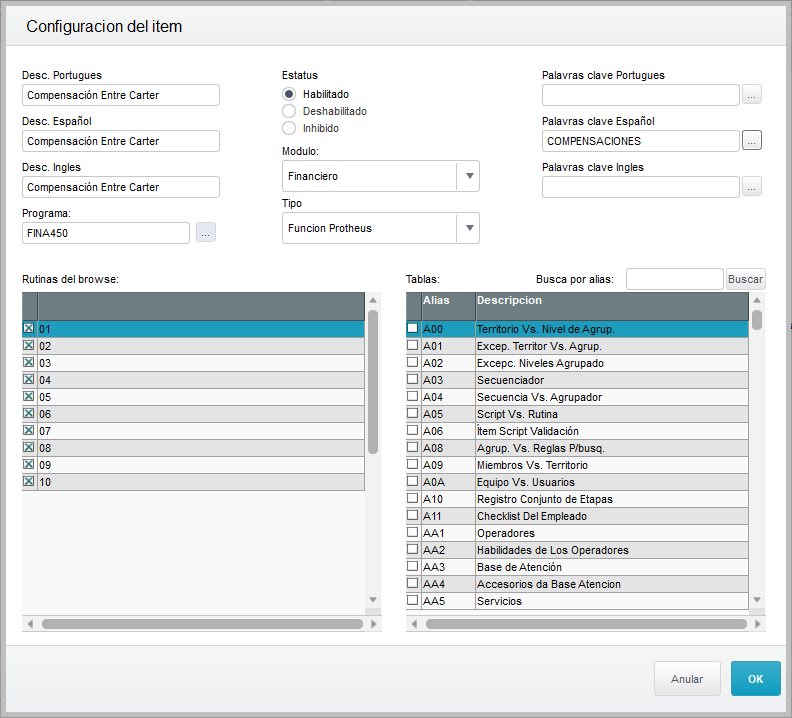Viewport: 792px width, 718px height.
Task: Select row 'Registro Conjunto de Etapas'
Action: point(577,499)
